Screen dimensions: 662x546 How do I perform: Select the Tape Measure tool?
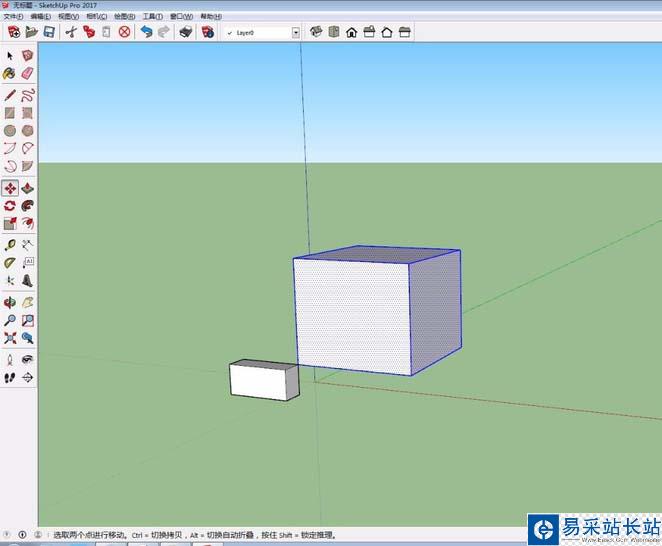tap(10, 245)
